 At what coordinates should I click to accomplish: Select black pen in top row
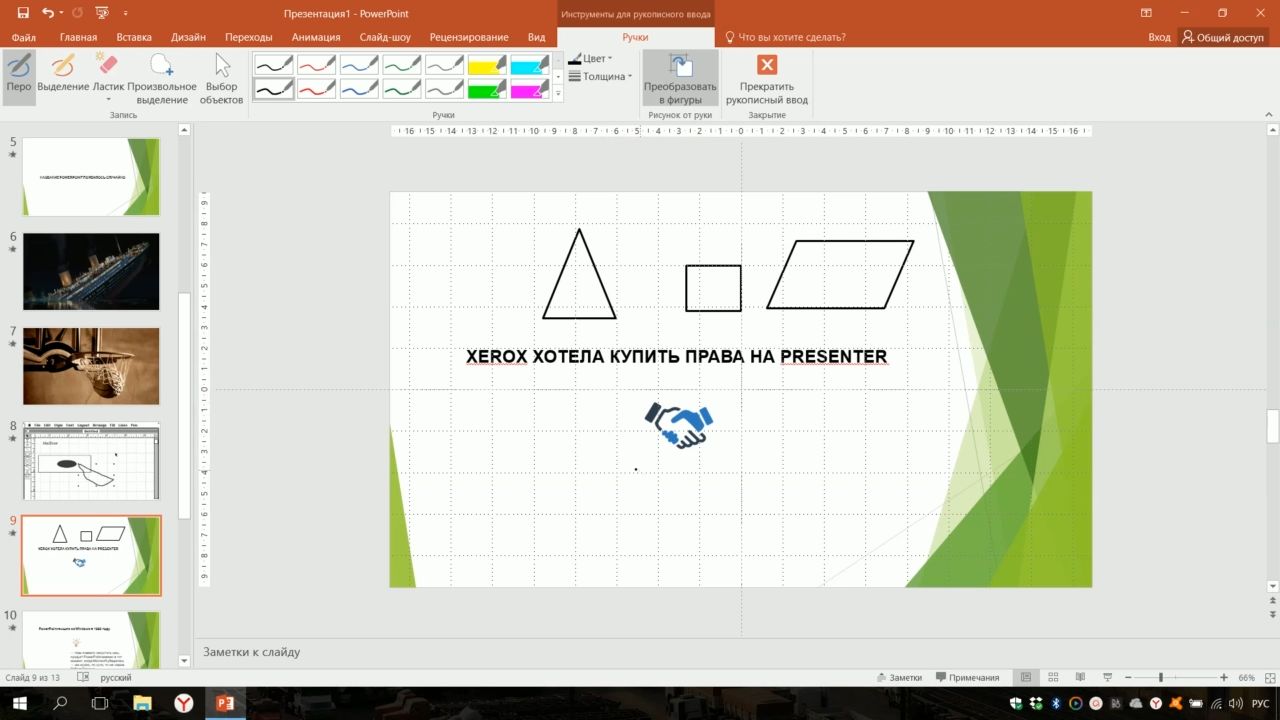[273, 66]
